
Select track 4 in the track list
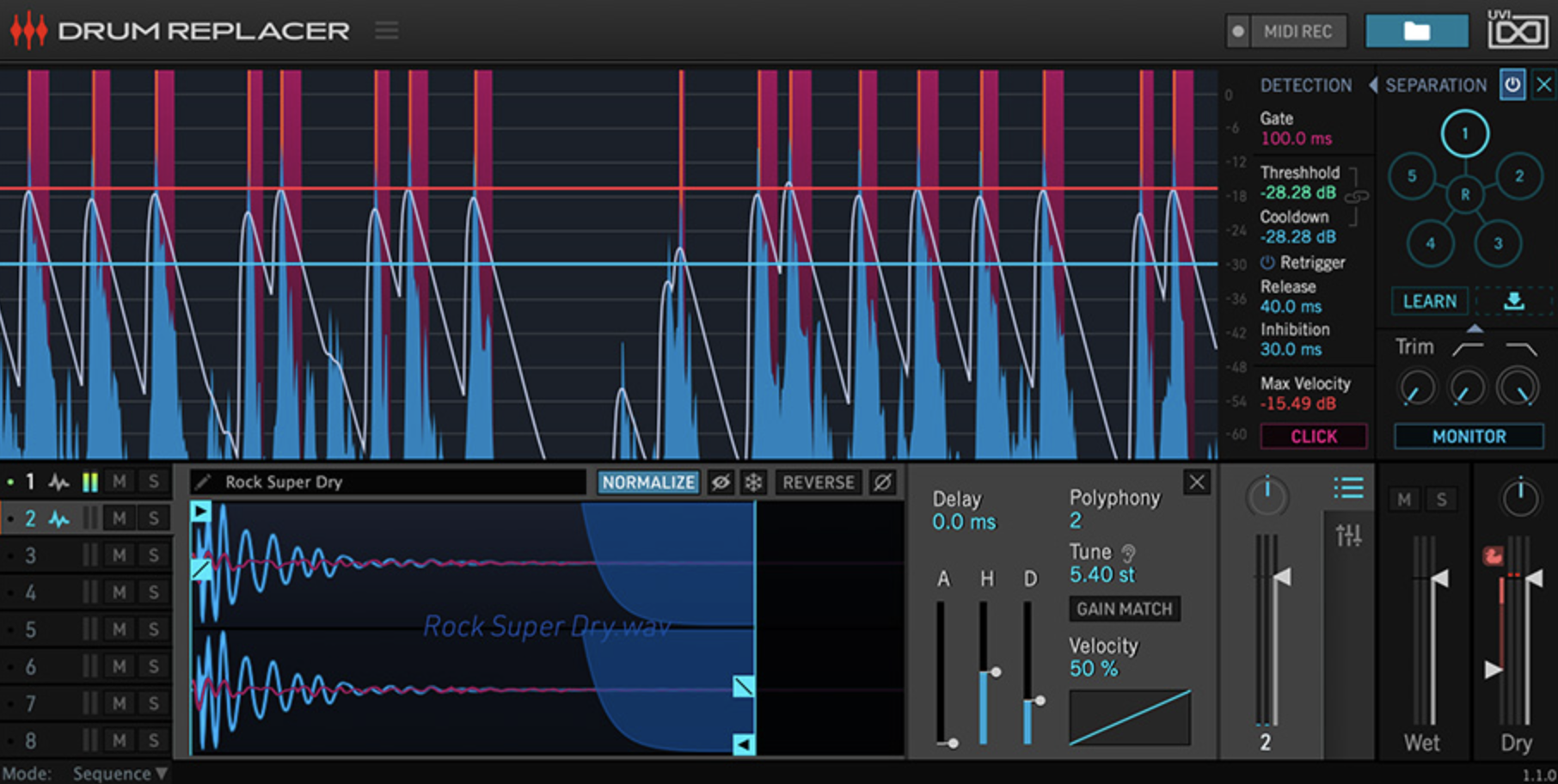click(30, 592)
